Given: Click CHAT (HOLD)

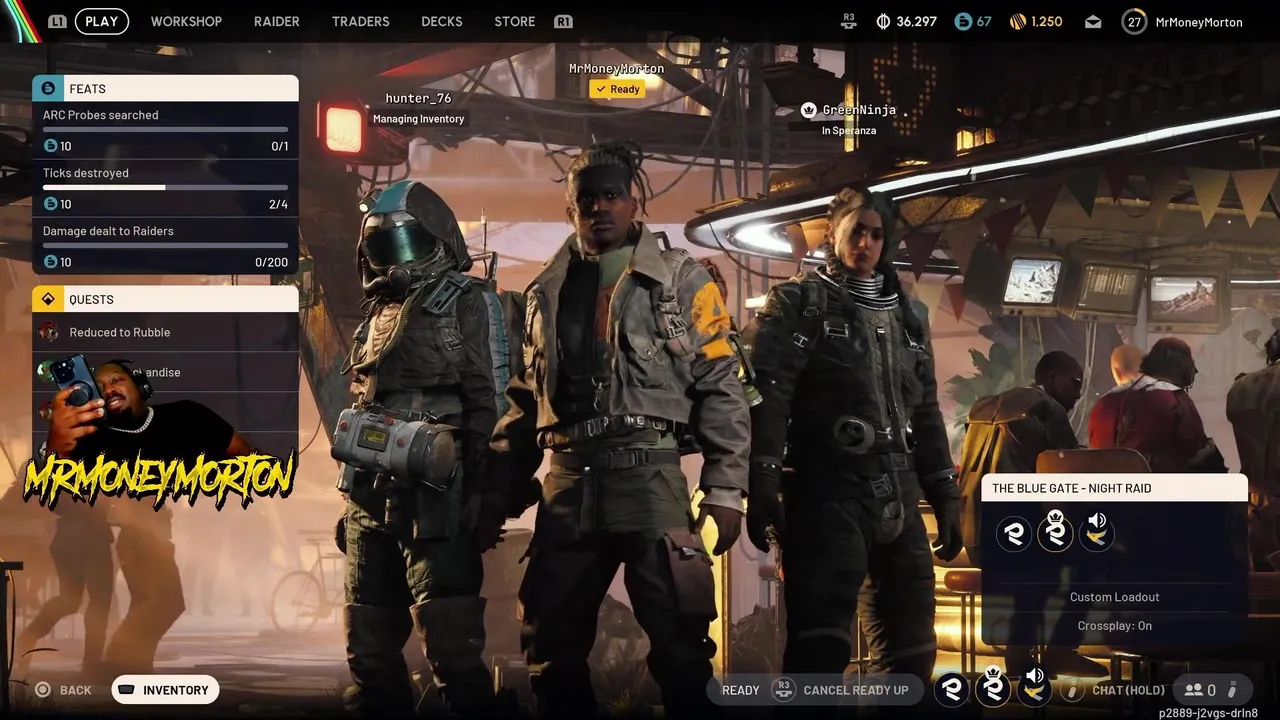Looking at the screenshot, I should click(1129, 690).
